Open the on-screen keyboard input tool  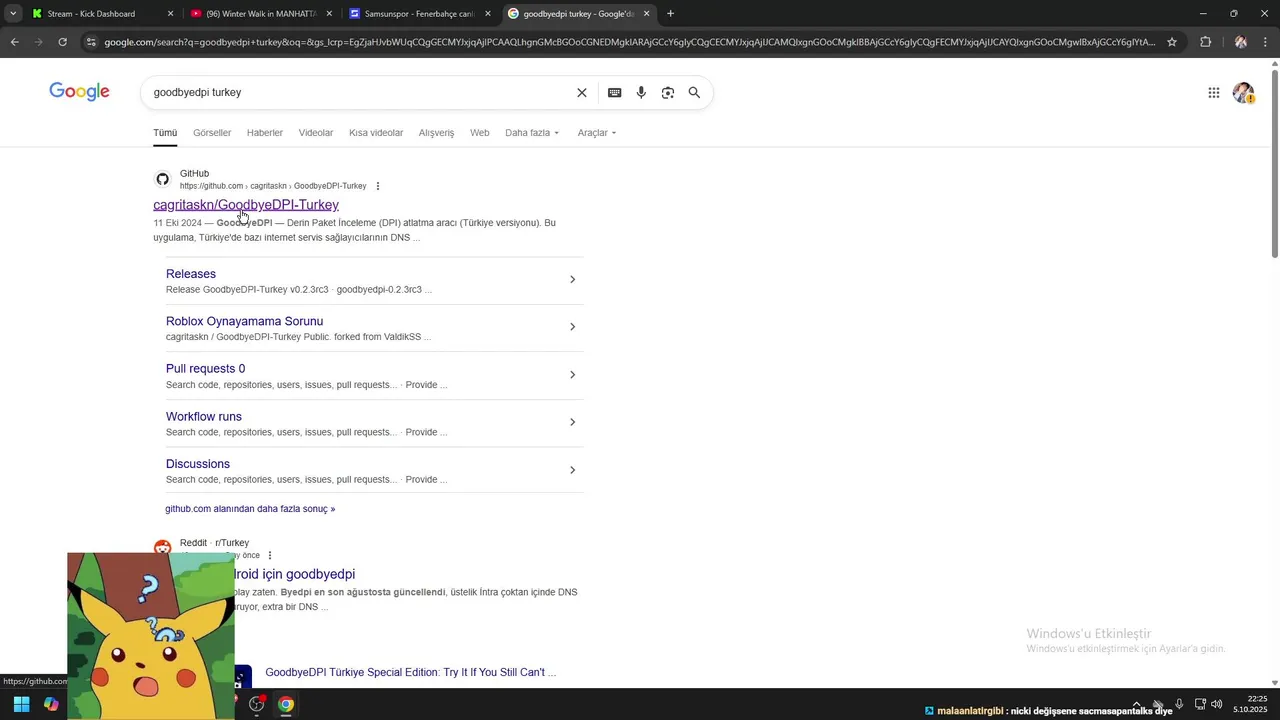(x=614, y=93)
